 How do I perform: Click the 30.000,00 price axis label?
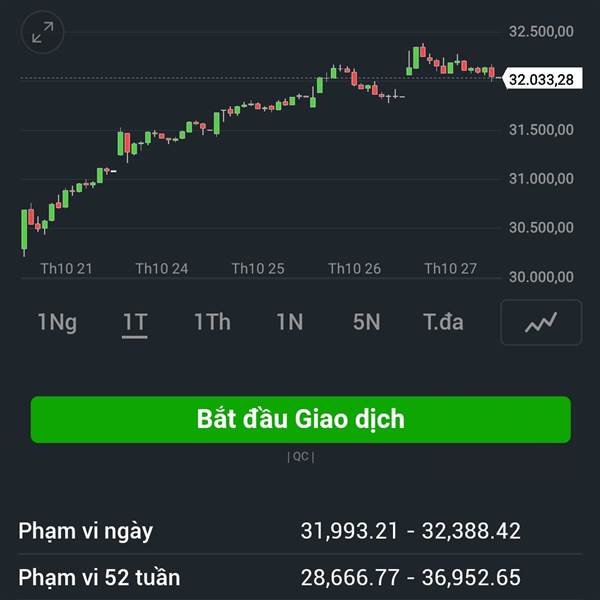tap(541, 277)
